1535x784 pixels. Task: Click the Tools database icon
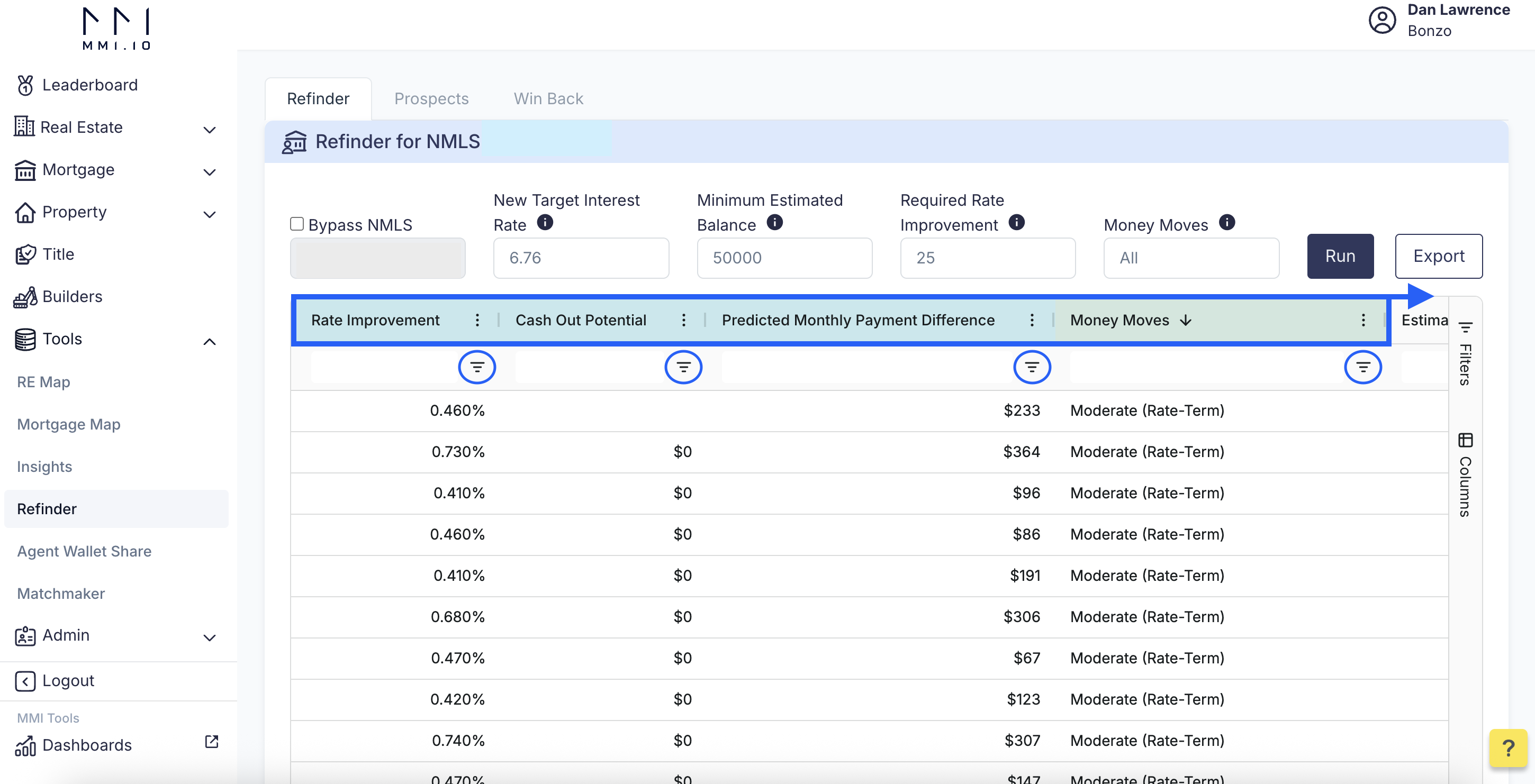click(x=25, y=339)
